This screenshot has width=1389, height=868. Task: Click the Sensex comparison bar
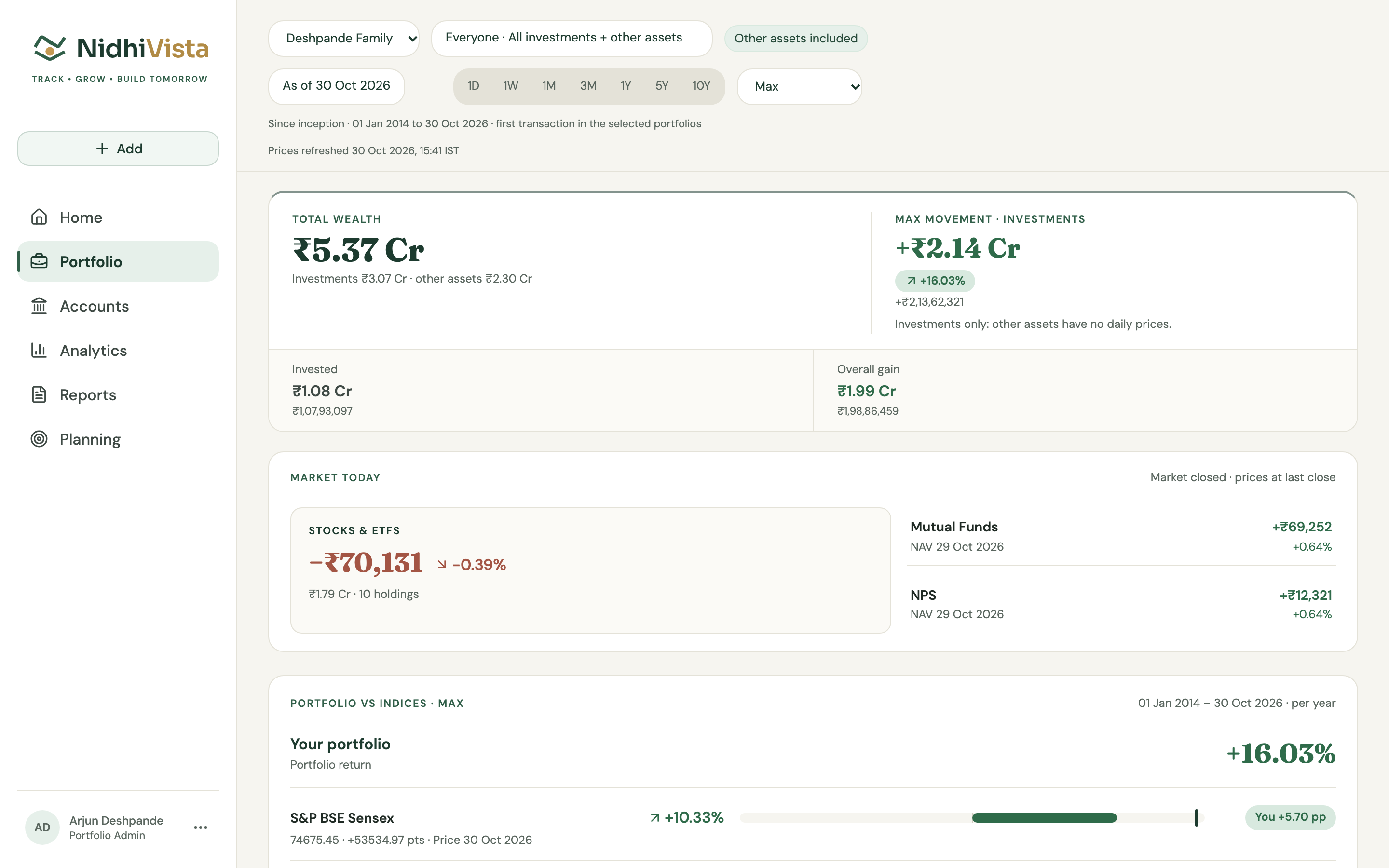[971, 817]
